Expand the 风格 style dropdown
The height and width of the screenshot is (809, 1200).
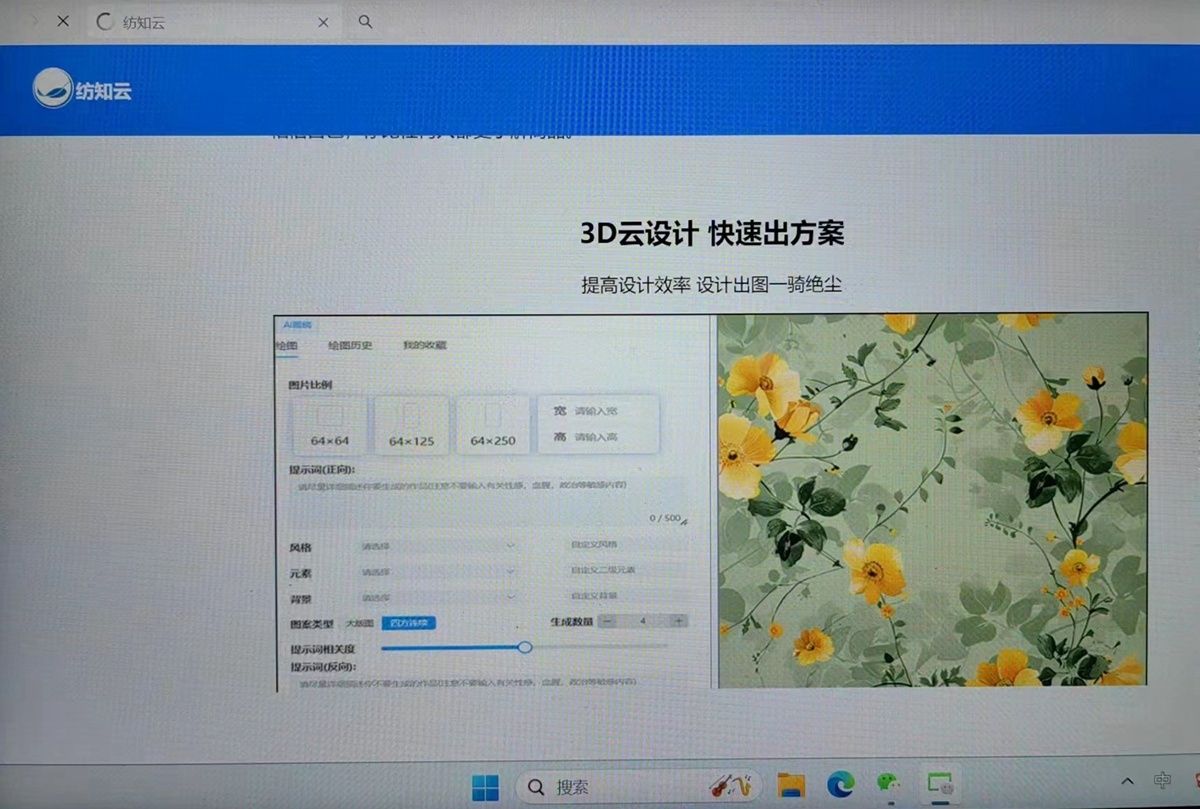tap(438, 545)
